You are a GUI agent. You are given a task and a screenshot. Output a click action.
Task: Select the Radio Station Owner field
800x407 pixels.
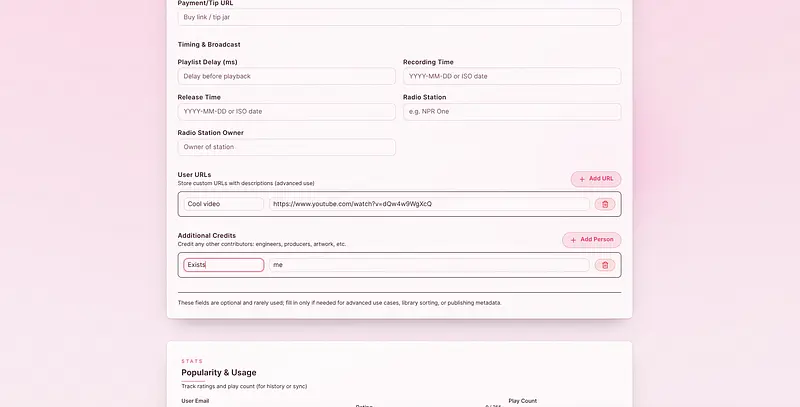pos(287,147)
